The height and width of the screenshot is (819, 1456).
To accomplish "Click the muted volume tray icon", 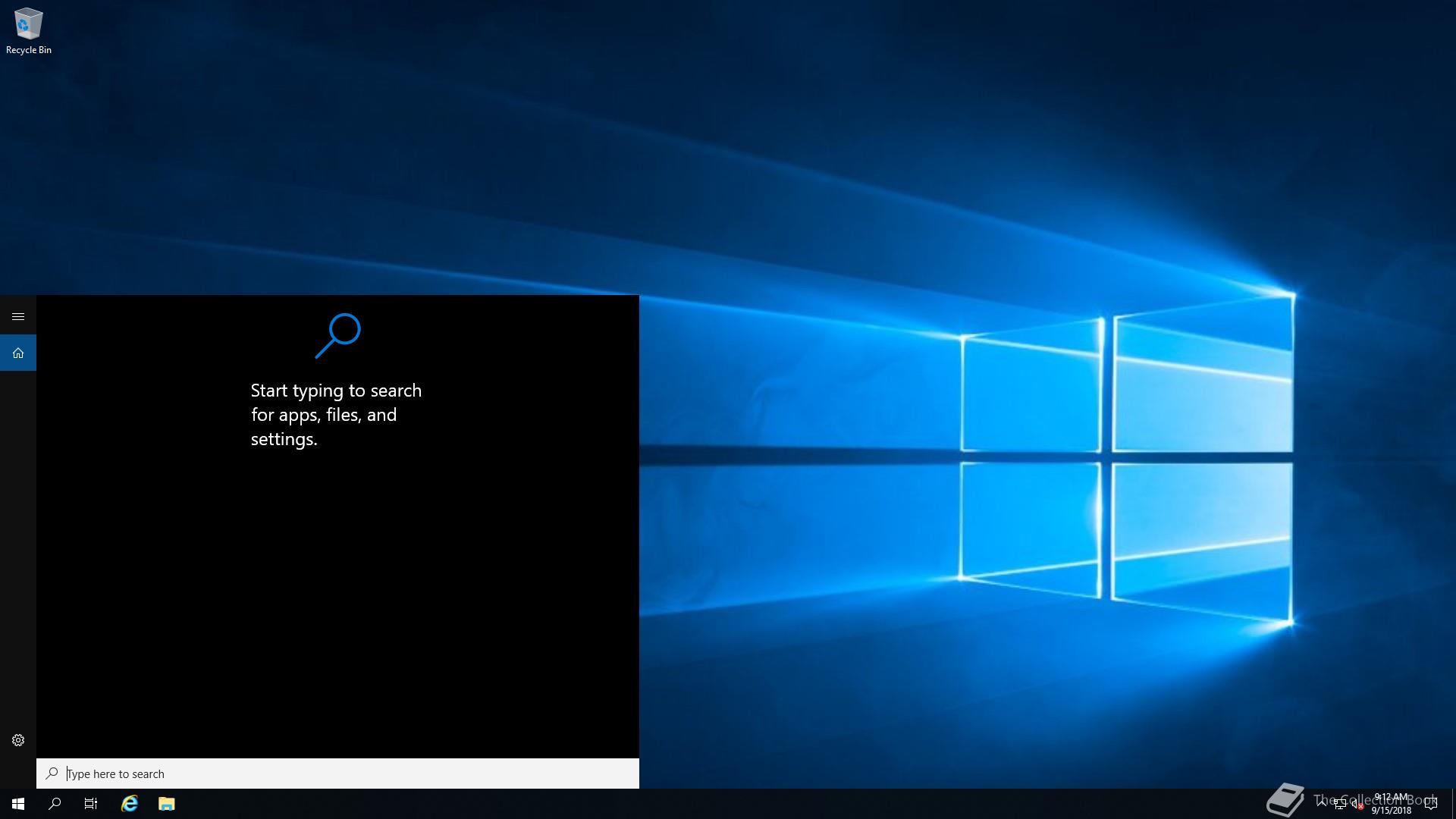I will pyautogui.click(x=1357, y=804).
